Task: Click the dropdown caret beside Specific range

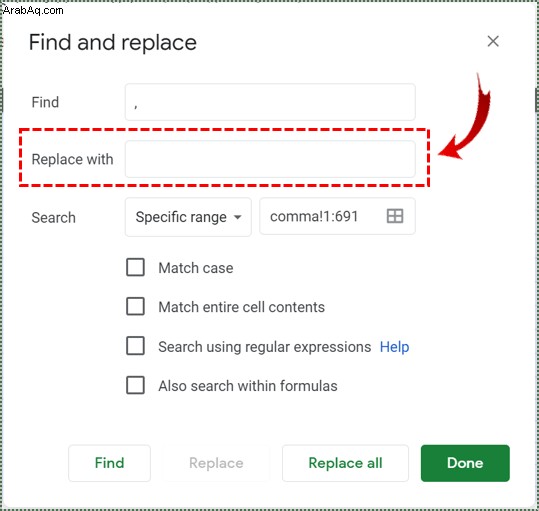Action: (x=238, y=217)
